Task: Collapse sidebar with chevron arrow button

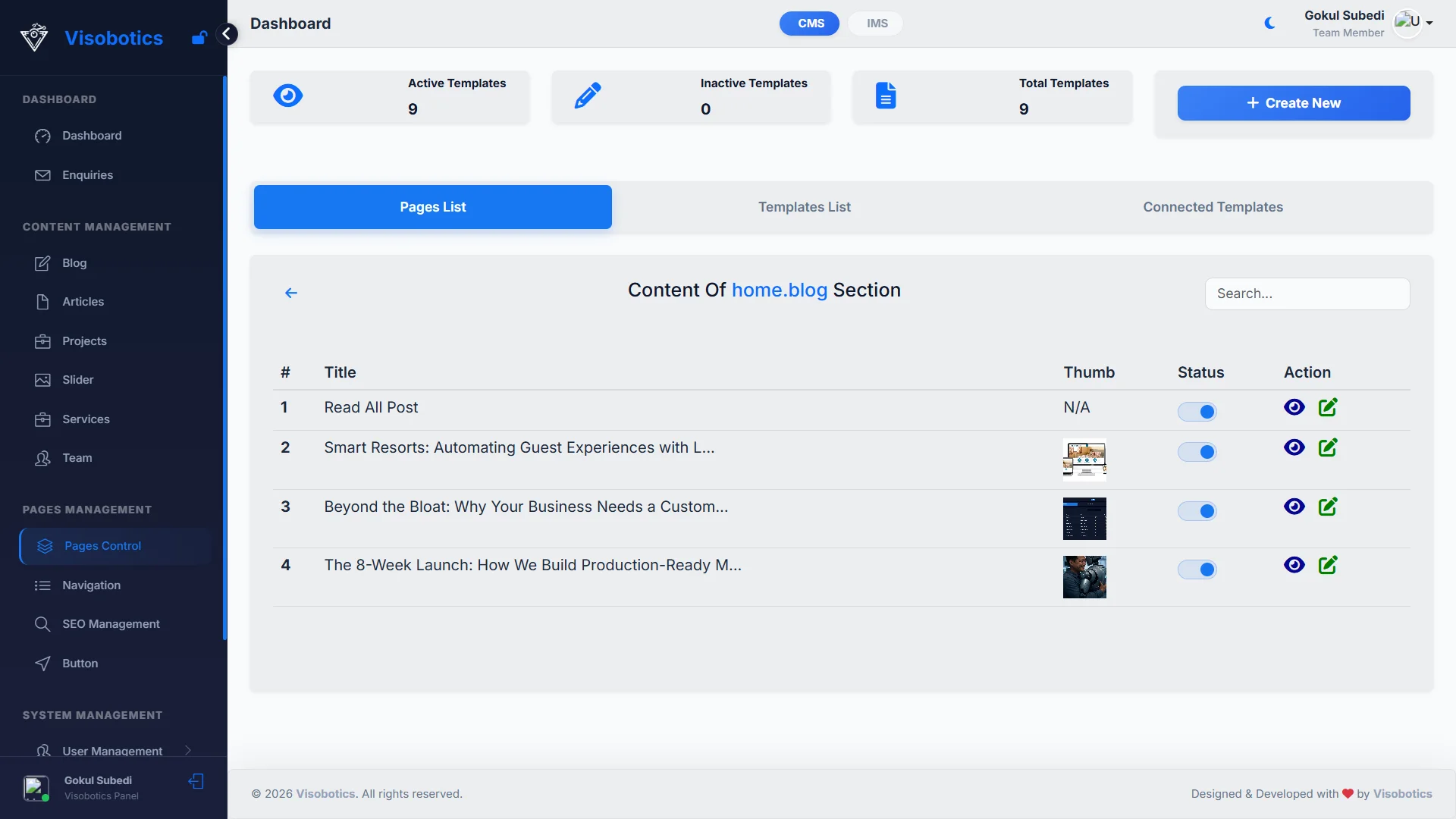Action: (x=226, y=34)
